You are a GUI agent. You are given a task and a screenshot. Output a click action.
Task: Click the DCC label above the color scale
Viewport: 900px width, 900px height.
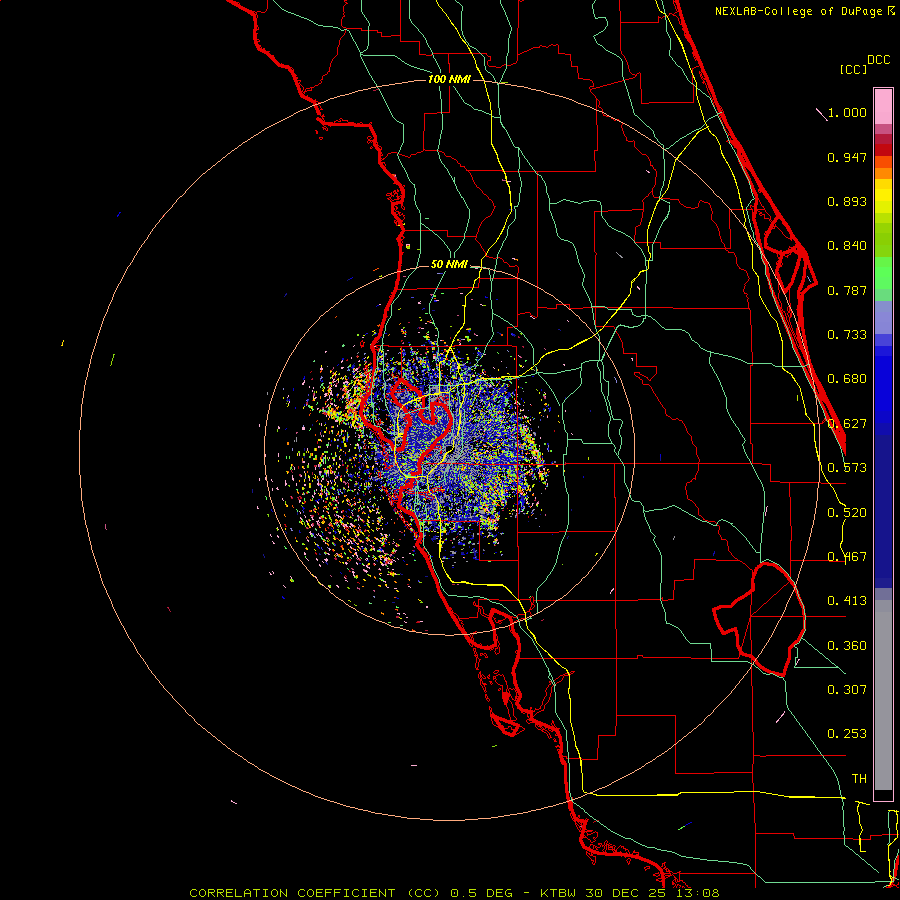click(878, 60)
